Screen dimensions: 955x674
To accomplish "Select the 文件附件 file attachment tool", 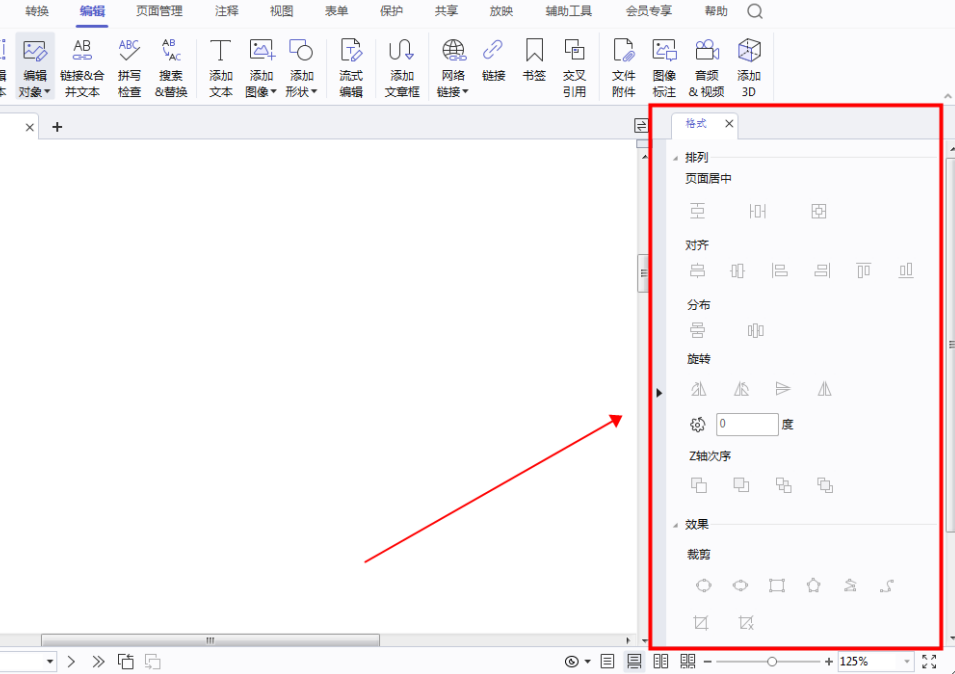I will 624,68.
